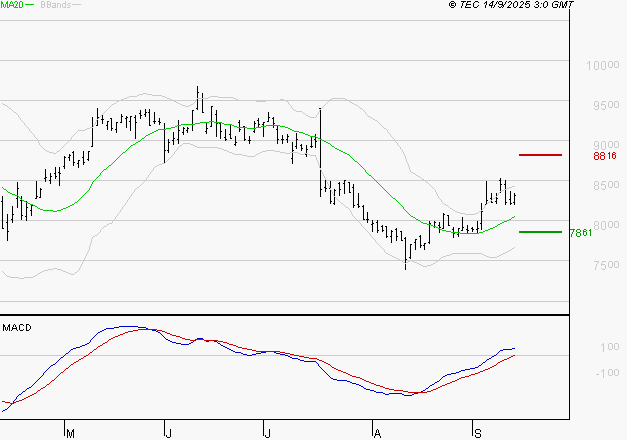Screen dimensions: 627x440
Task: Click the MACD panel label
Action: pos(17,327)
